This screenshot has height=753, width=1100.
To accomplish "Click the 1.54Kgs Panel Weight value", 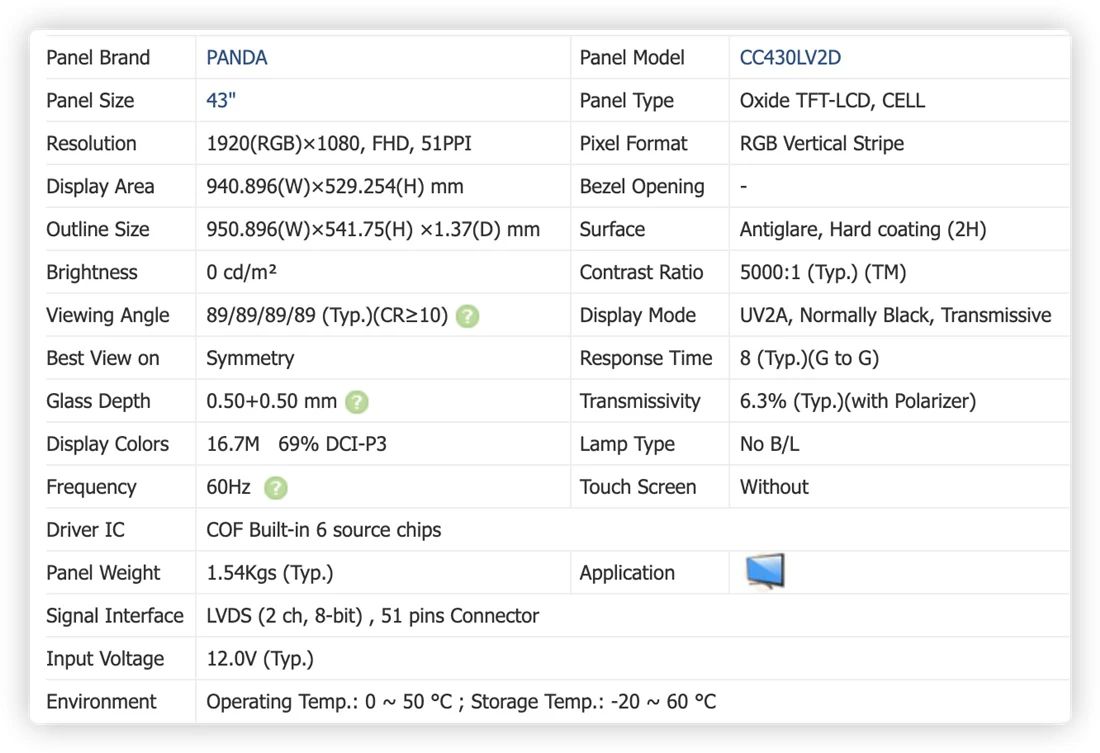I will [x=269, y=573].
